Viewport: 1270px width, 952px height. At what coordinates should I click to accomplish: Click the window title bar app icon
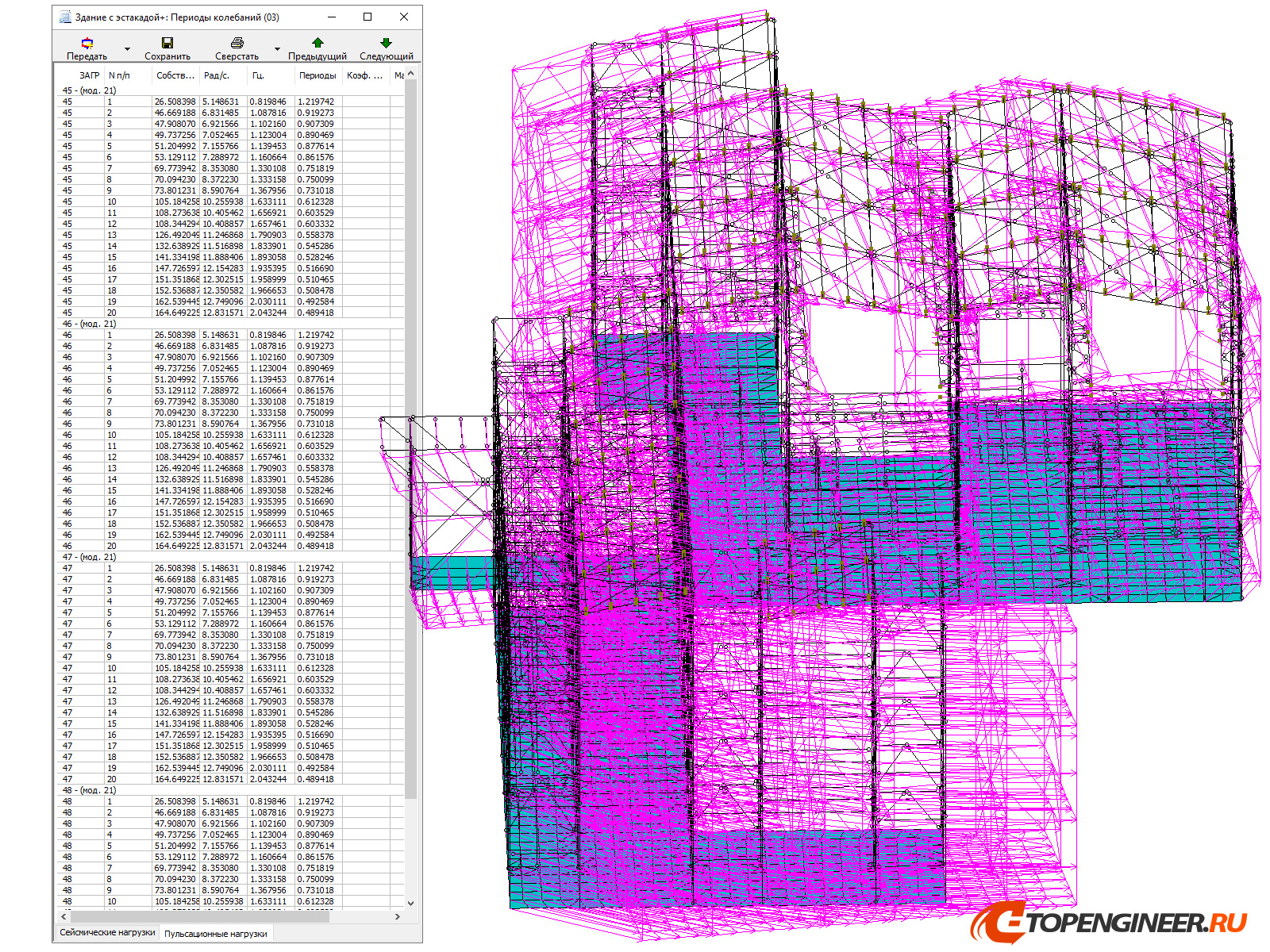(65, 17)
